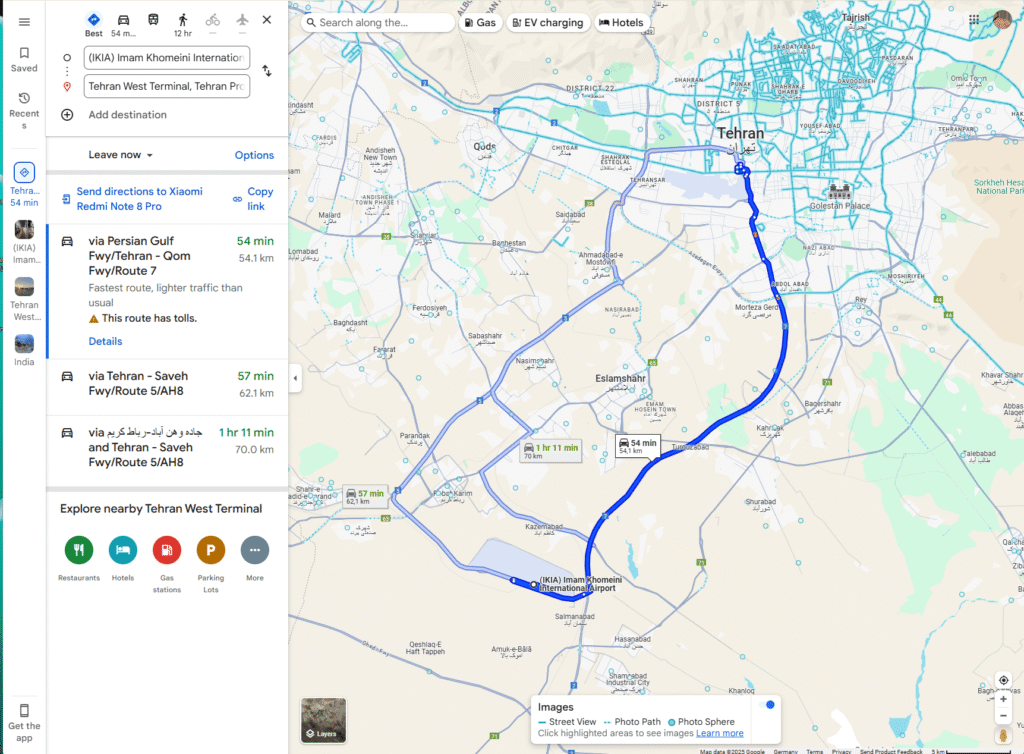Open route Options
The width and height of the screenshot is (1024, 754).
[x=254, y=155]
